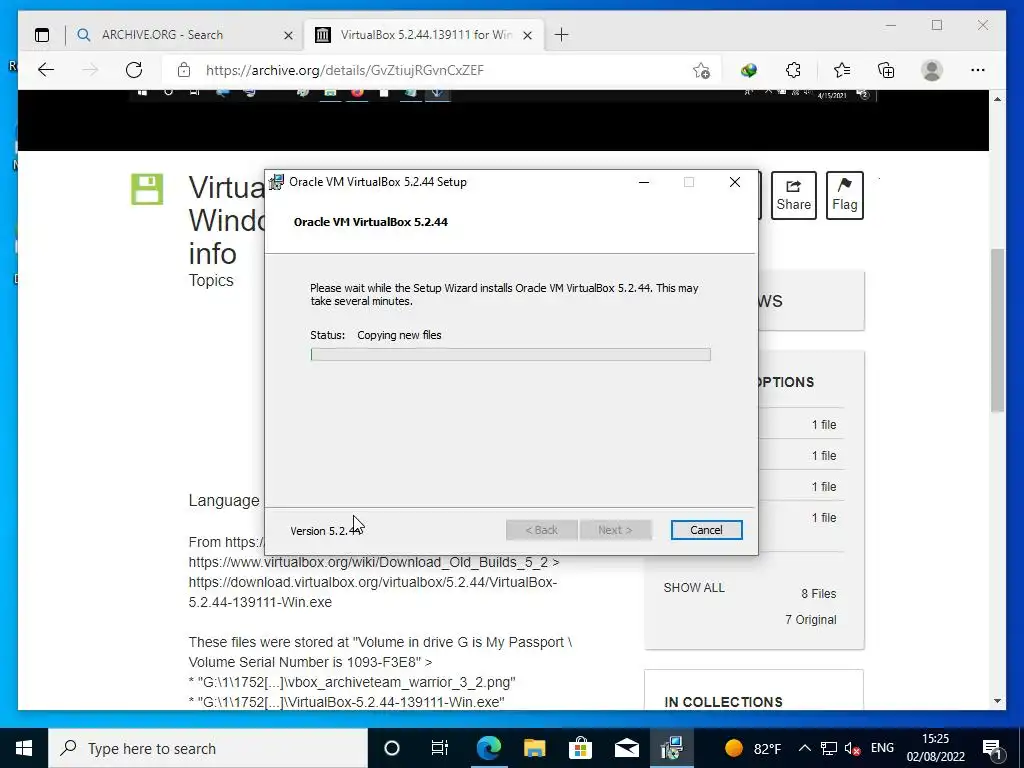Click SHOW ALL download options
The width and height of the screenshot is (1024, 768).
(x=694, y=588)
